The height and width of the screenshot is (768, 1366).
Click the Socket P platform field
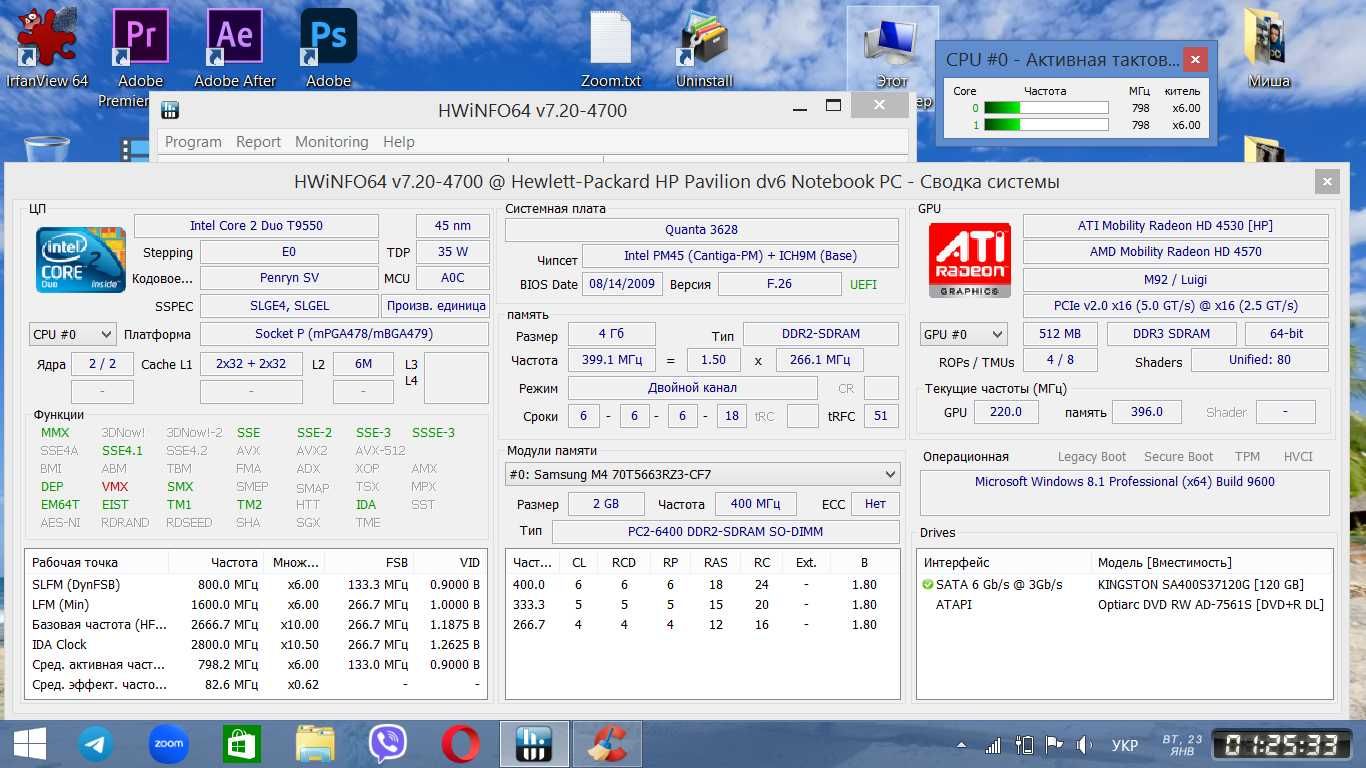pyautogui.click(x=344, y=334)
